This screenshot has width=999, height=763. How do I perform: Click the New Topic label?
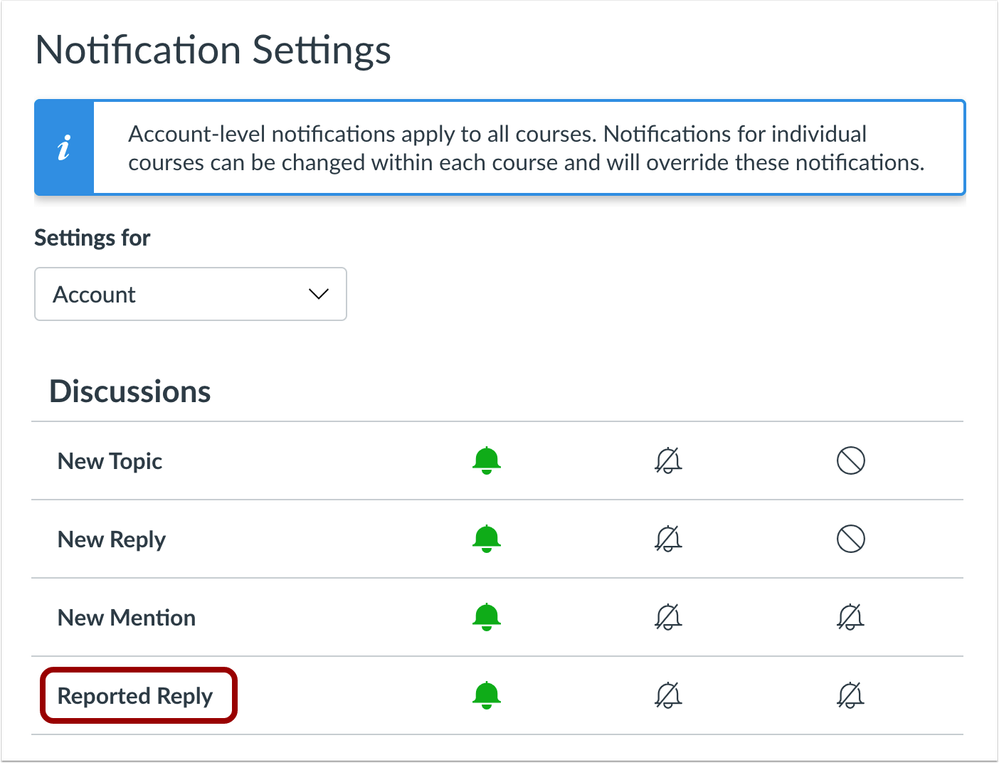(x=110, y=461)
